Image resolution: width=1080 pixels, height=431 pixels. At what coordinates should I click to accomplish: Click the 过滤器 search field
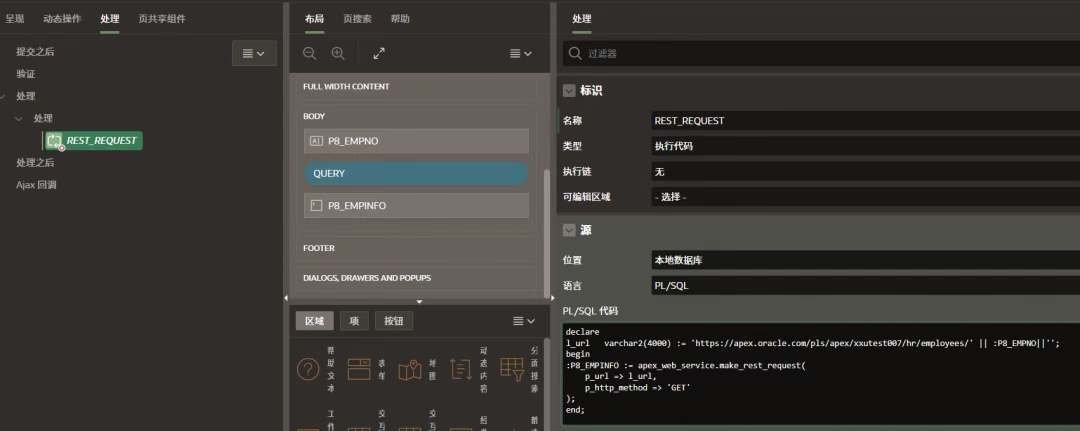click(821, 54)
